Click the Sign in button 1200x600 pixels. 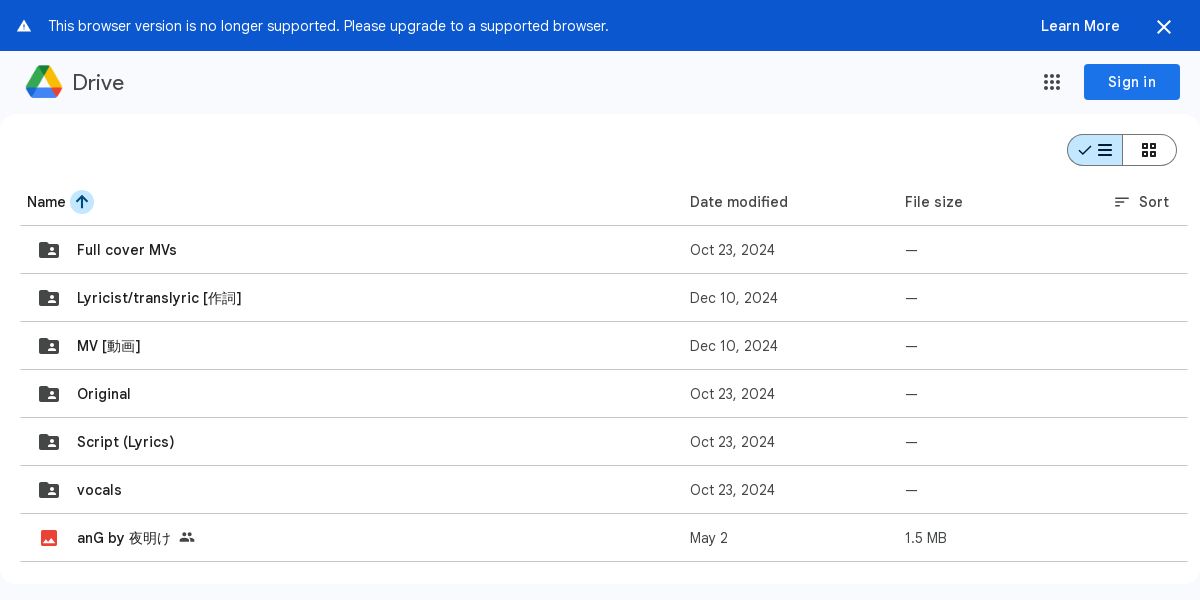[1131, 82]
